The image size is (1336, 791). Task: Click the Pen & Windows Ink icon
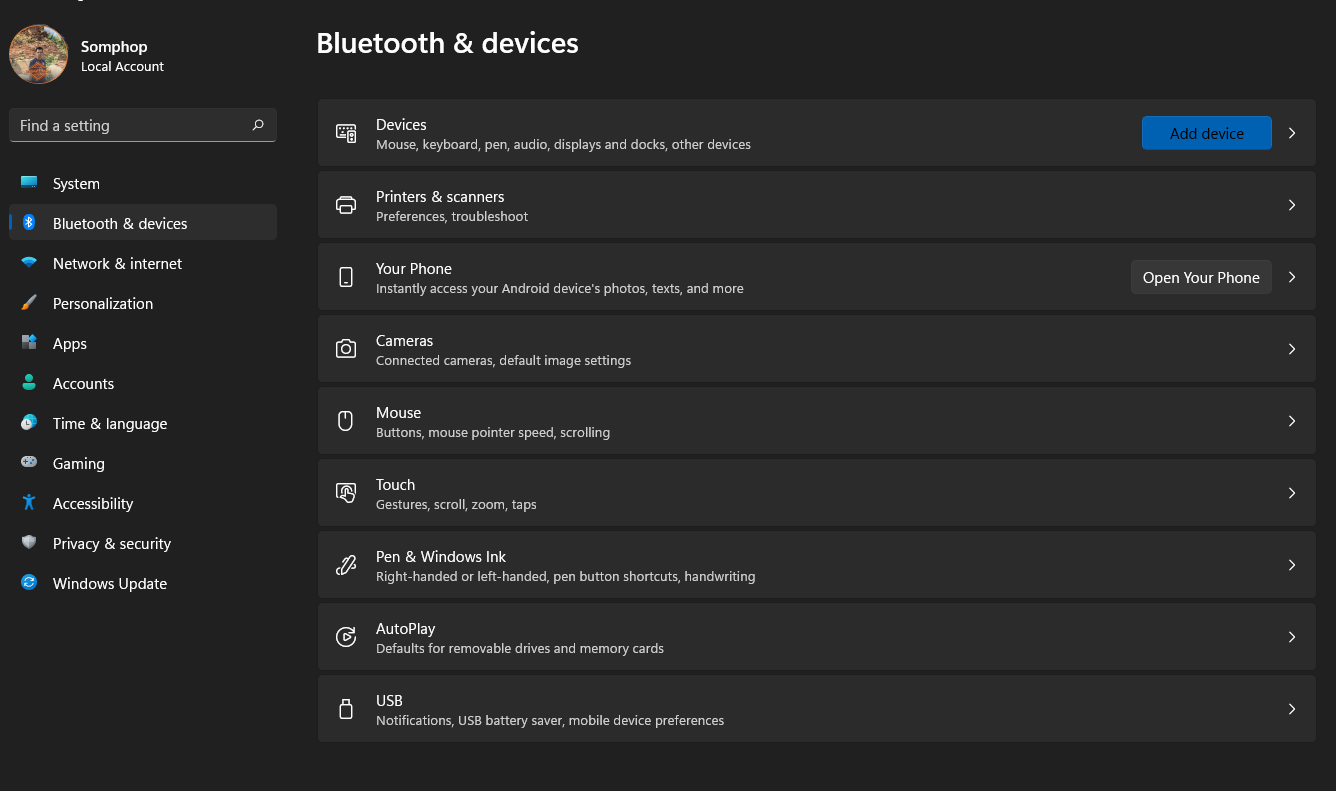pos(346,565)
